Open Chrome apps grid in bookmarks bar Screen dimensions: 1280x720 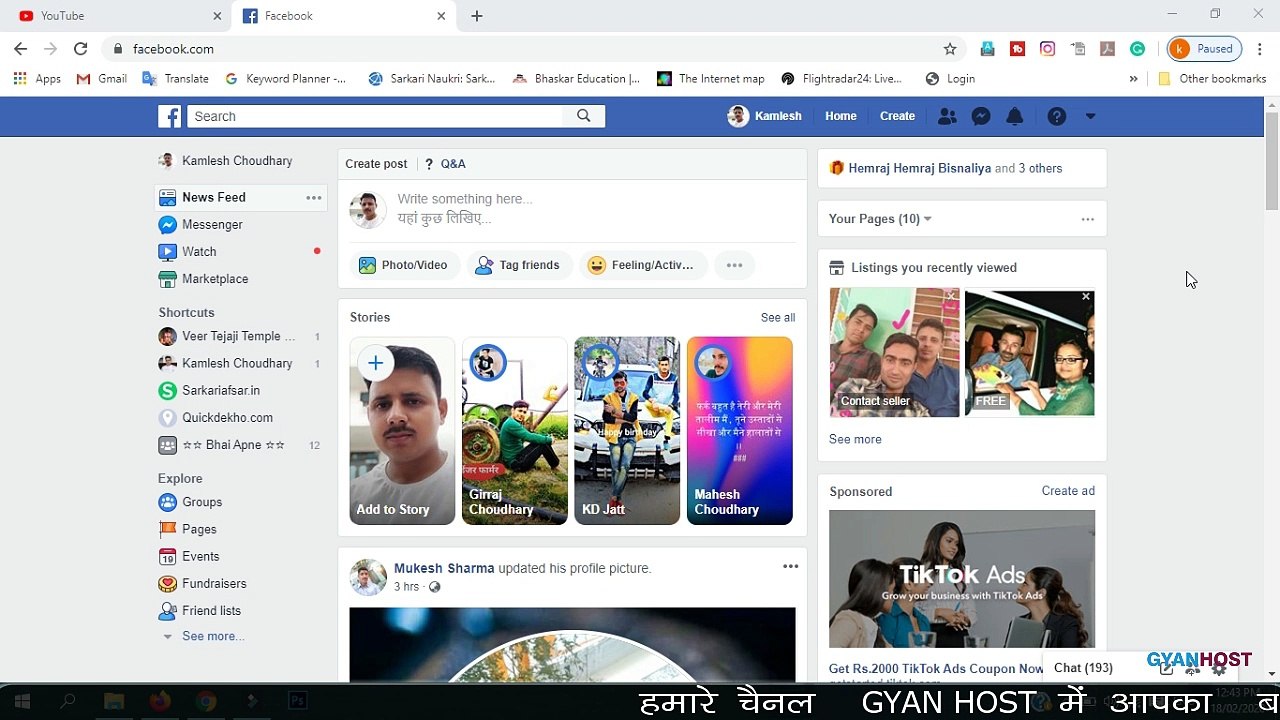[37, 78]
